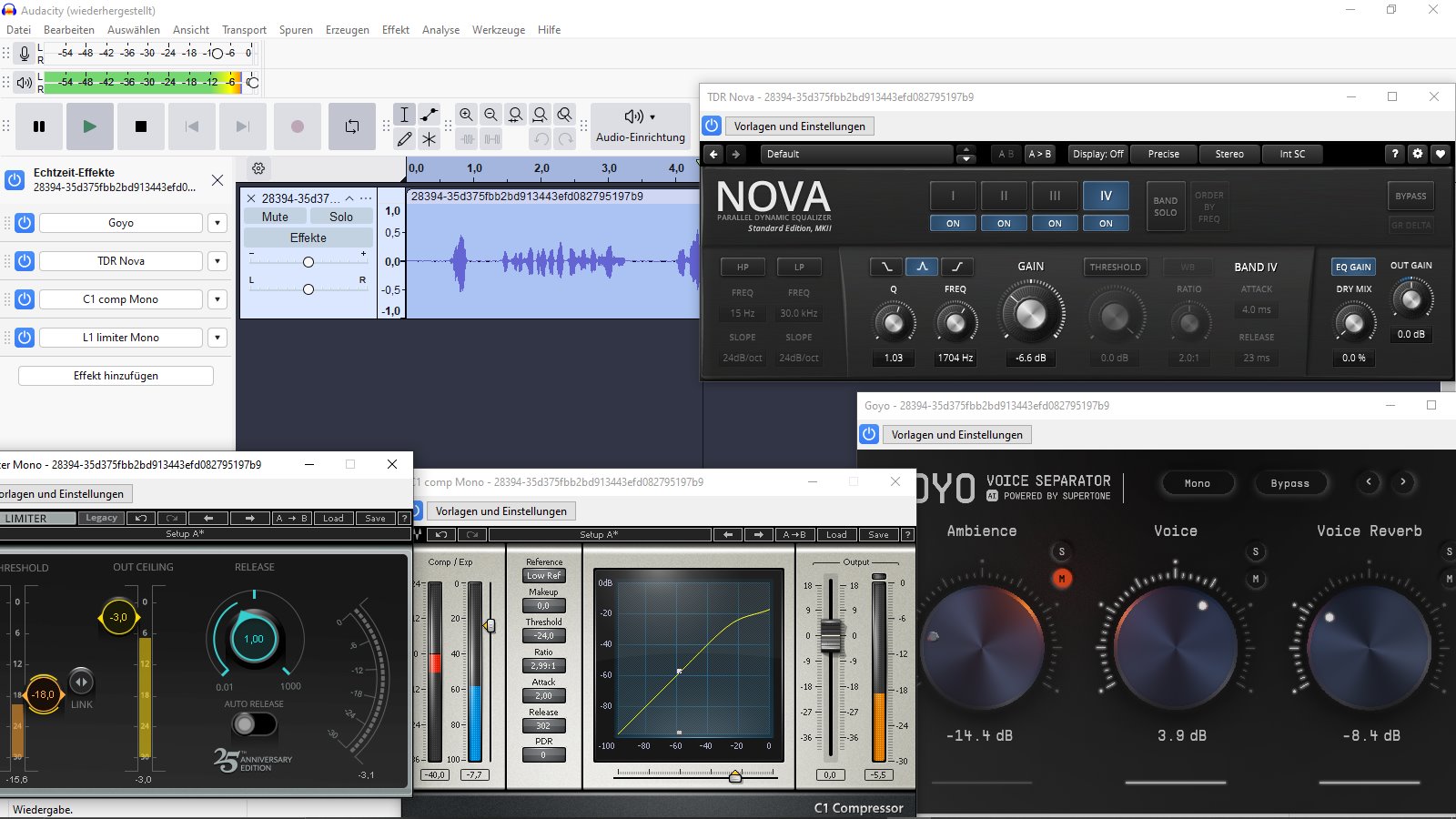This screenshot has height=819, width=1456.
Task: Open dropdown next to TDR Nova effect
Action: pos(217,261)
